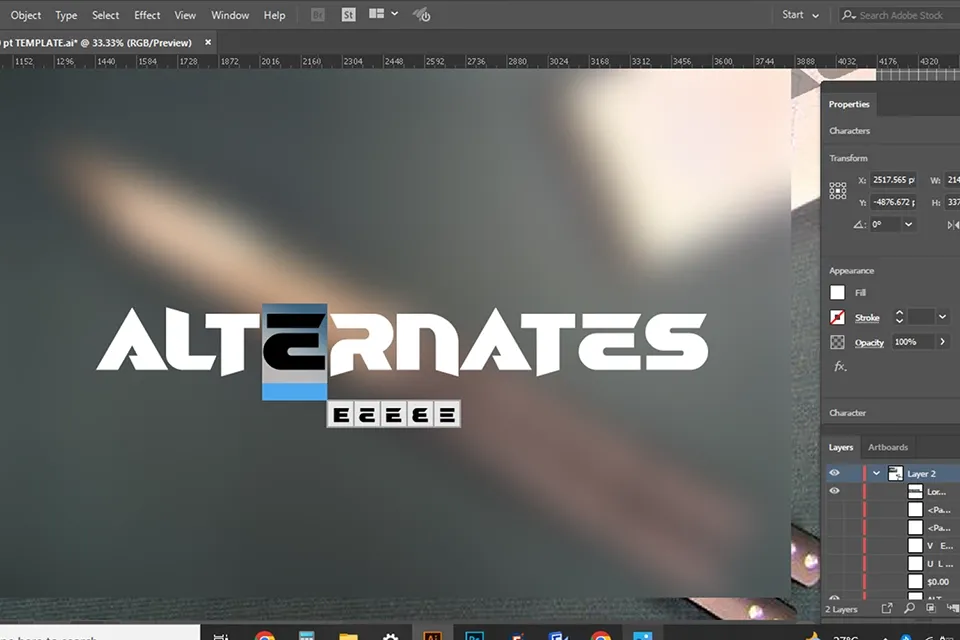
Task: Click the Collect for Export icon in Layers
Action: 887,607
